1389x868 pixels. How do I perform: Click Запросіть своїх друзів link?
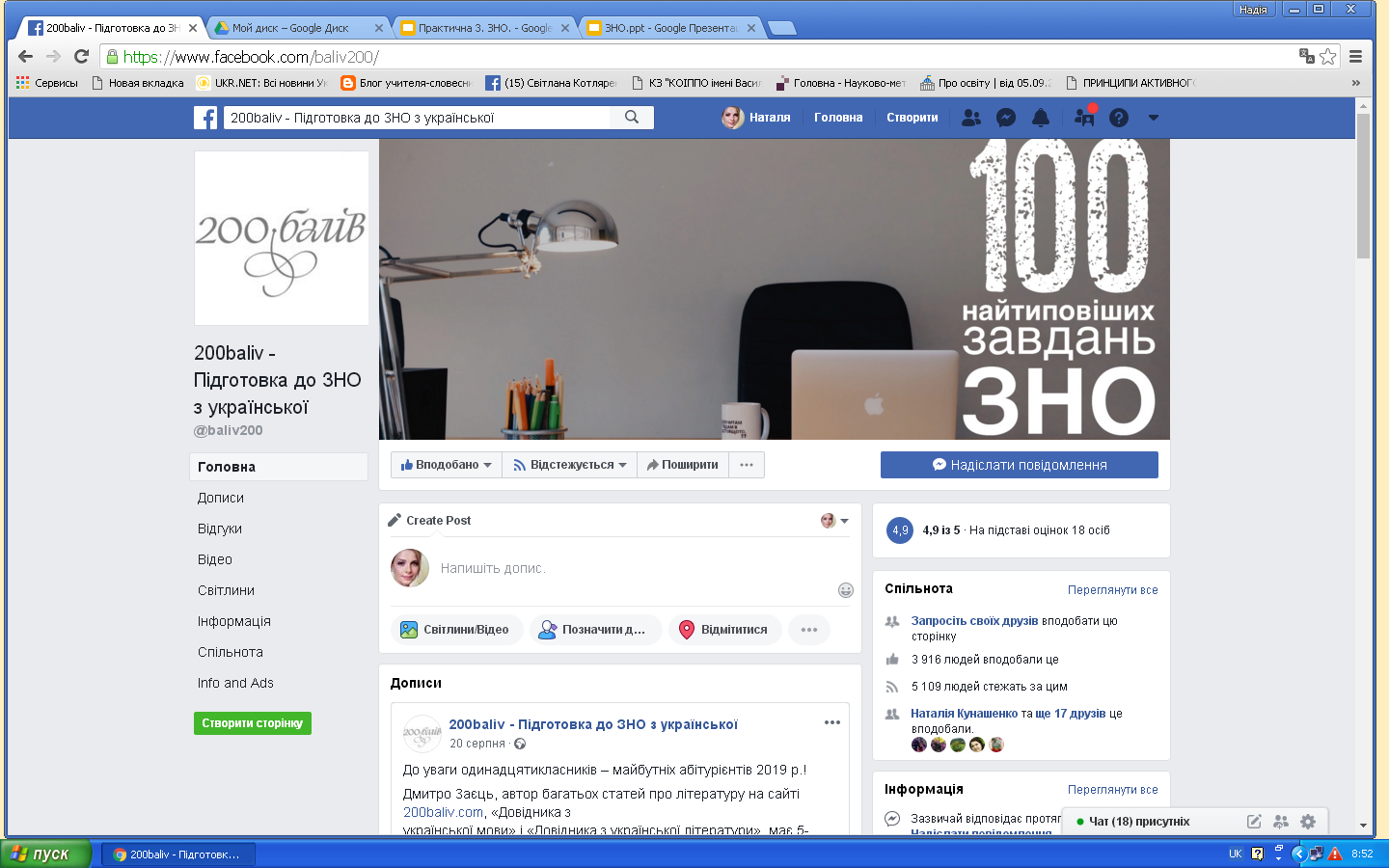tap(974, 621)
